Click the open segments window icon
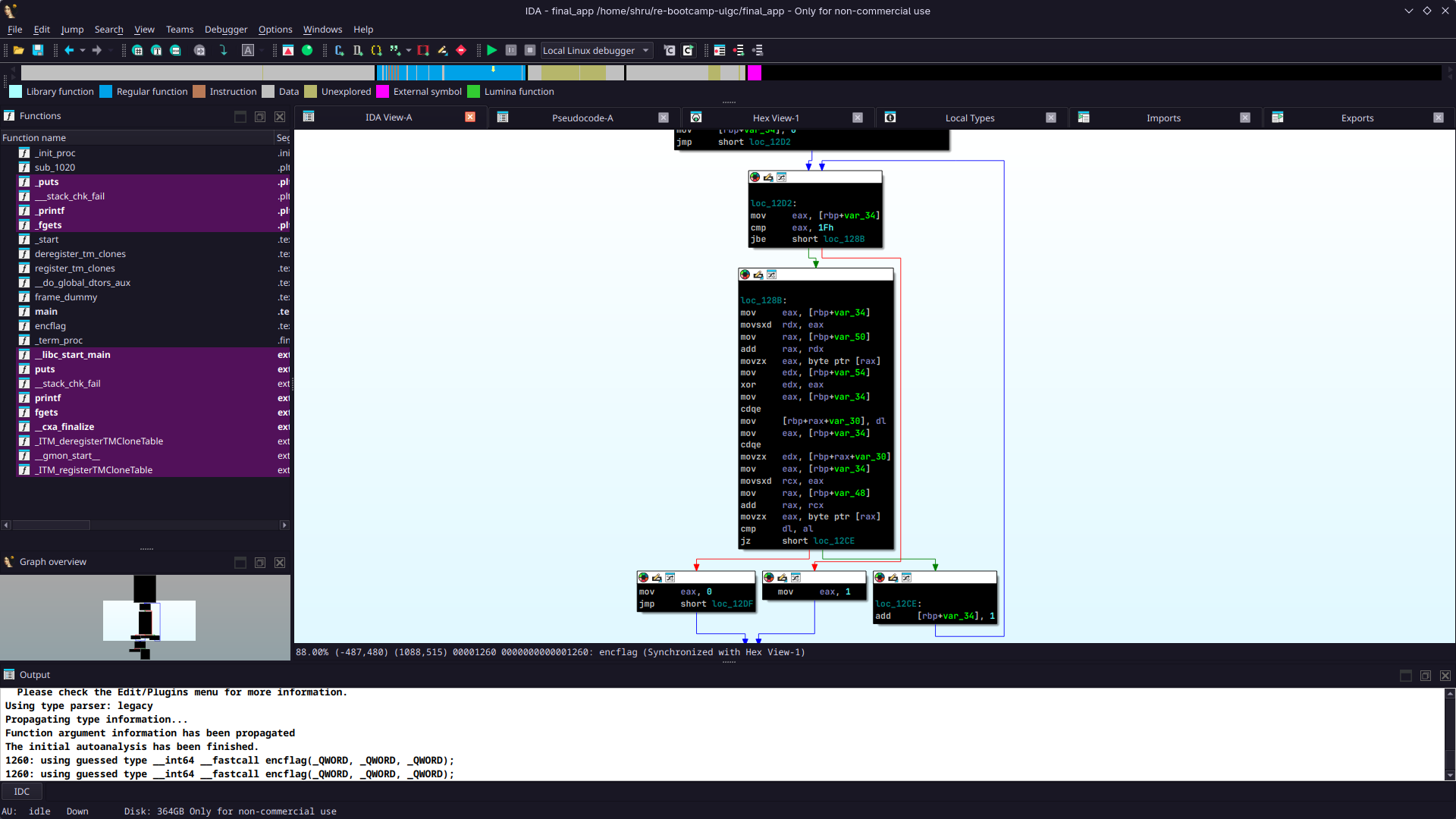Image resolution: width=1456 pixels, height=819 pixels. (x=720, y=50)
